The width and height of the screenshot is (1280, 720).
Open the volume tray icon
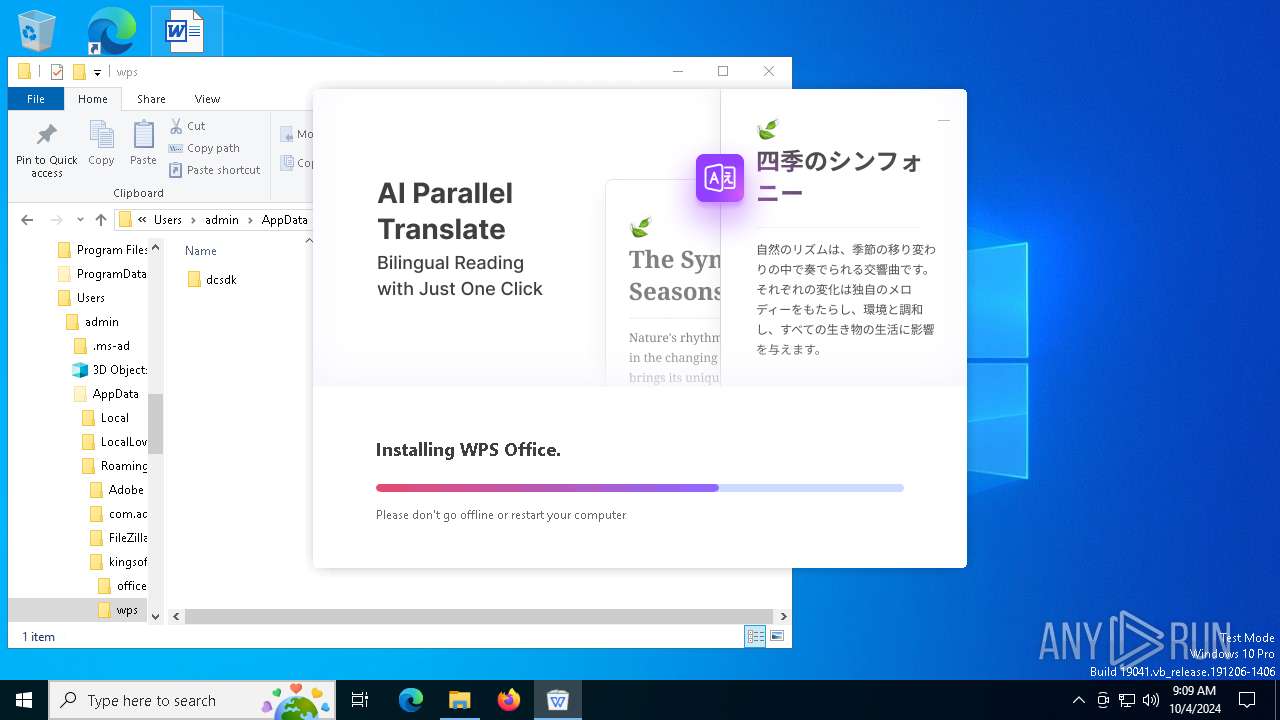coord(1150,700)
